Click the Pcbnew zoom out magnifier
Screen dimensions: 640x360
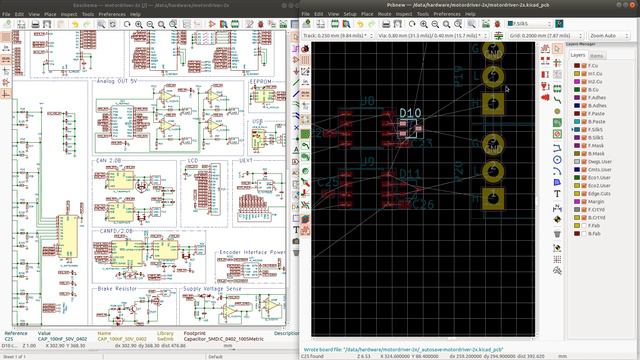pyautogui.click(x=435, y=24)
